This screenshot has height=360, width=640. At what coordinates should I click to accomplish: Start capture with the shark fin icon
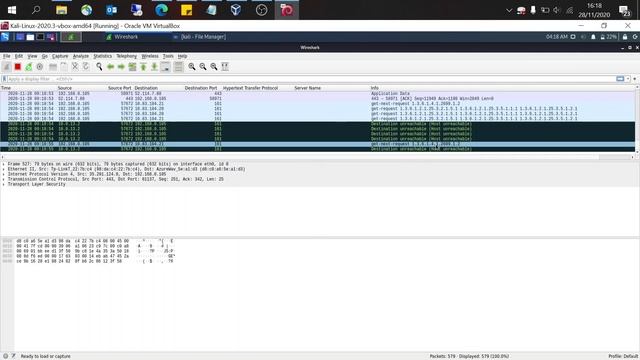pos(7,67)
